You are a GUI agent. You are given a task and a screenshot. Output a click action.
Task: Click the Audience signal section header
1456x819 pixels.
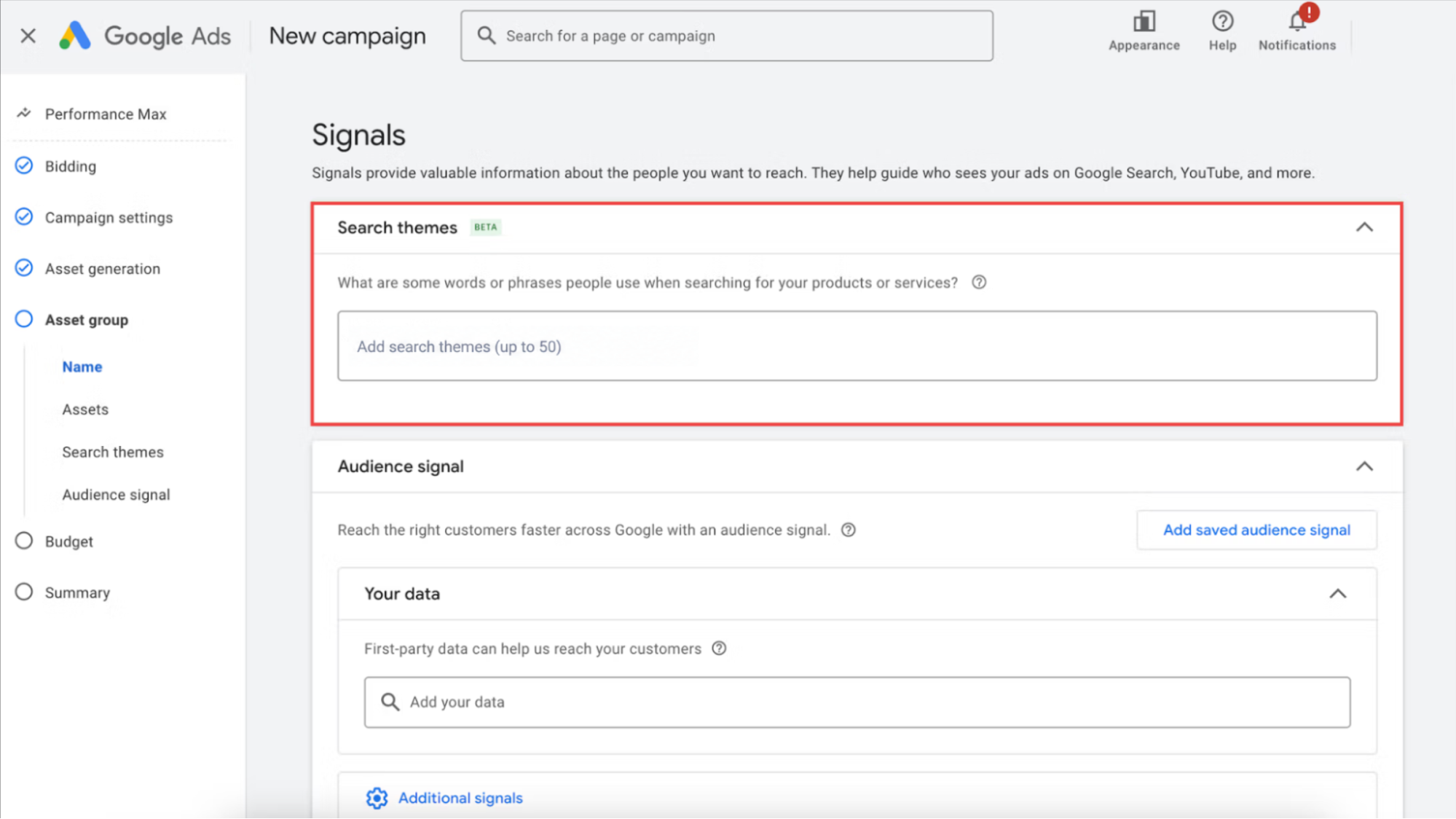[857, 466]
